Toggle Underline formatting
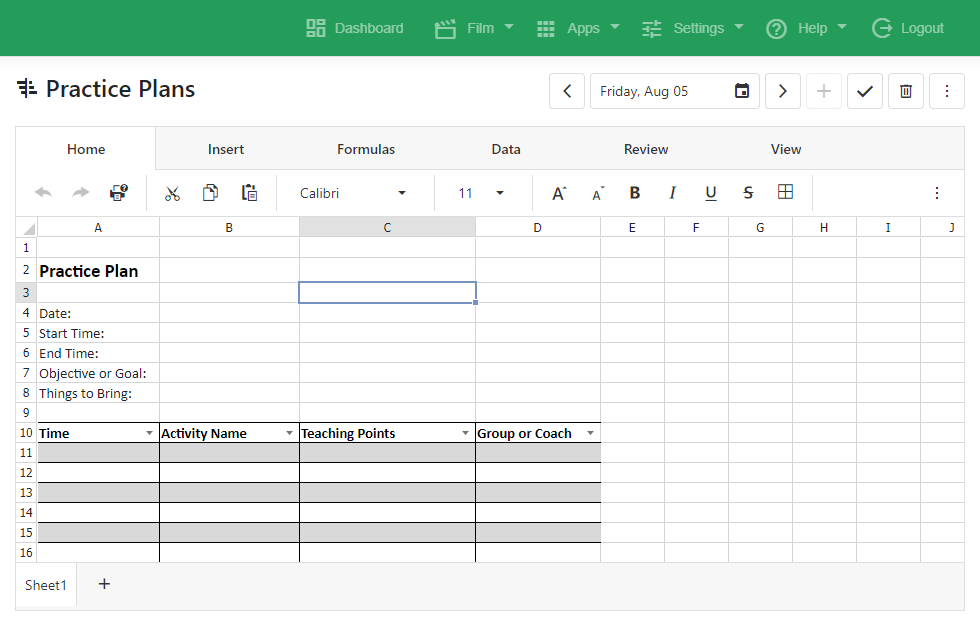 click(x=710, y=193)
